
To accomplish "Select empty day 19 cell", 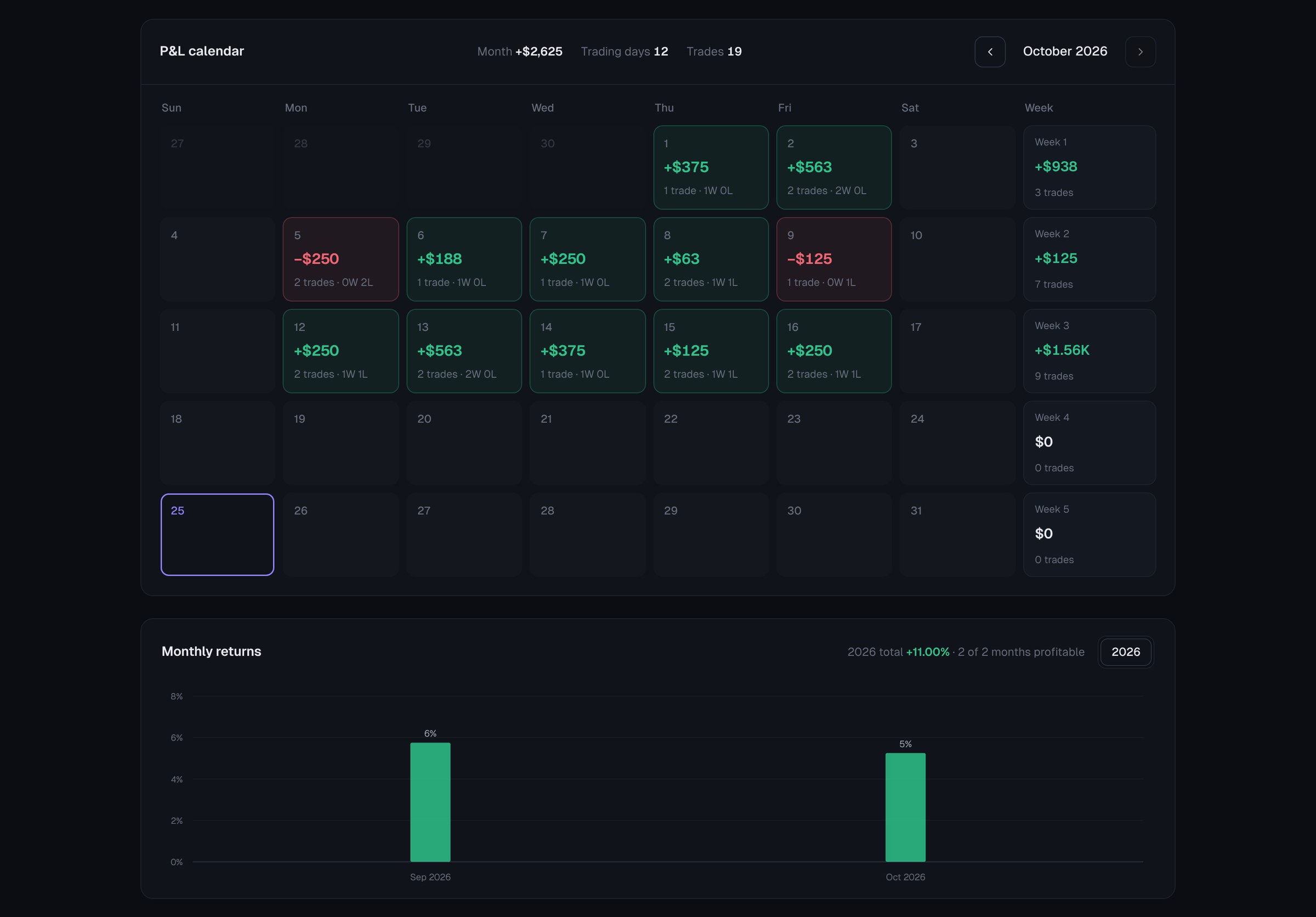I will coord(341,443).
